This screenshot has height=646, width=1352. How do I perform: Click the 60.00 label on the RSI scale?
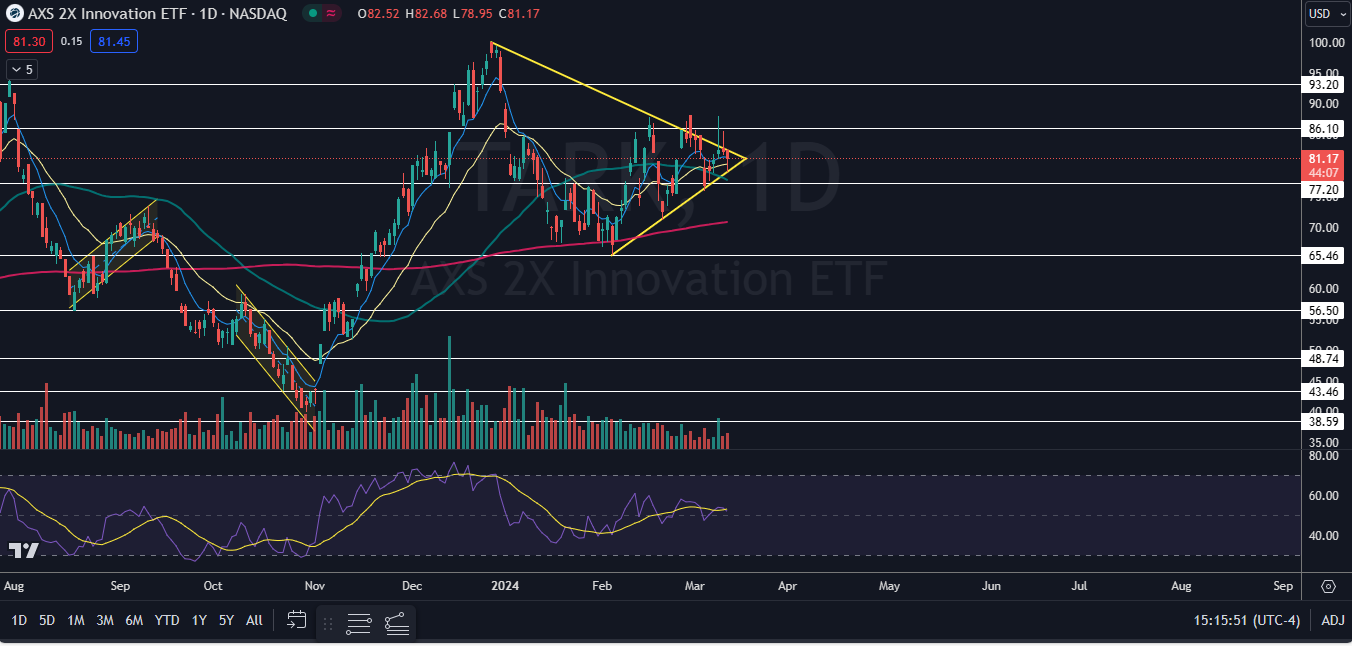pos(1323,496)
